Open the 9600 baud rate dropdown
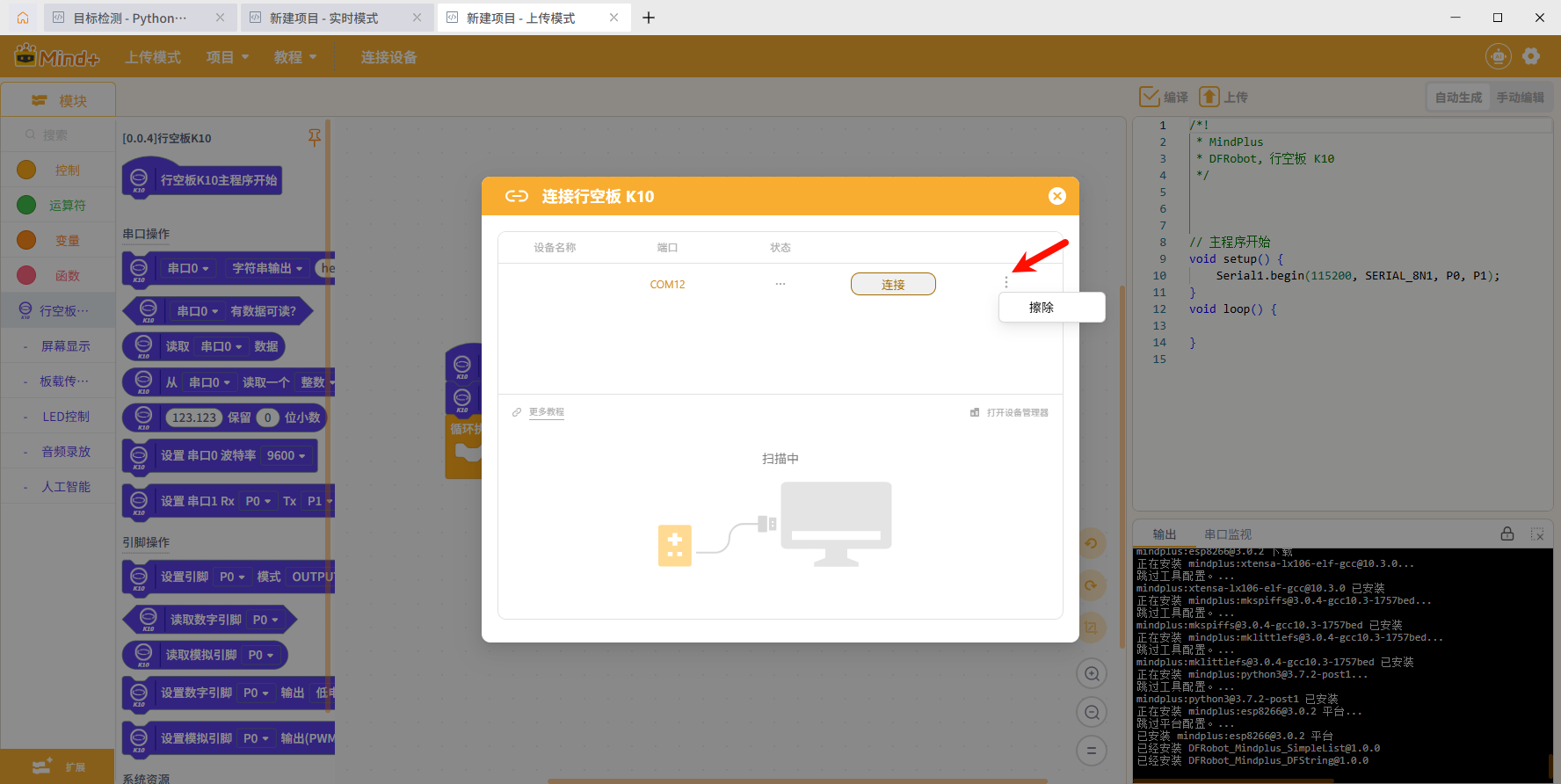Image resolution: width=1561 pixels, height=784 pixels. point(287,455)
